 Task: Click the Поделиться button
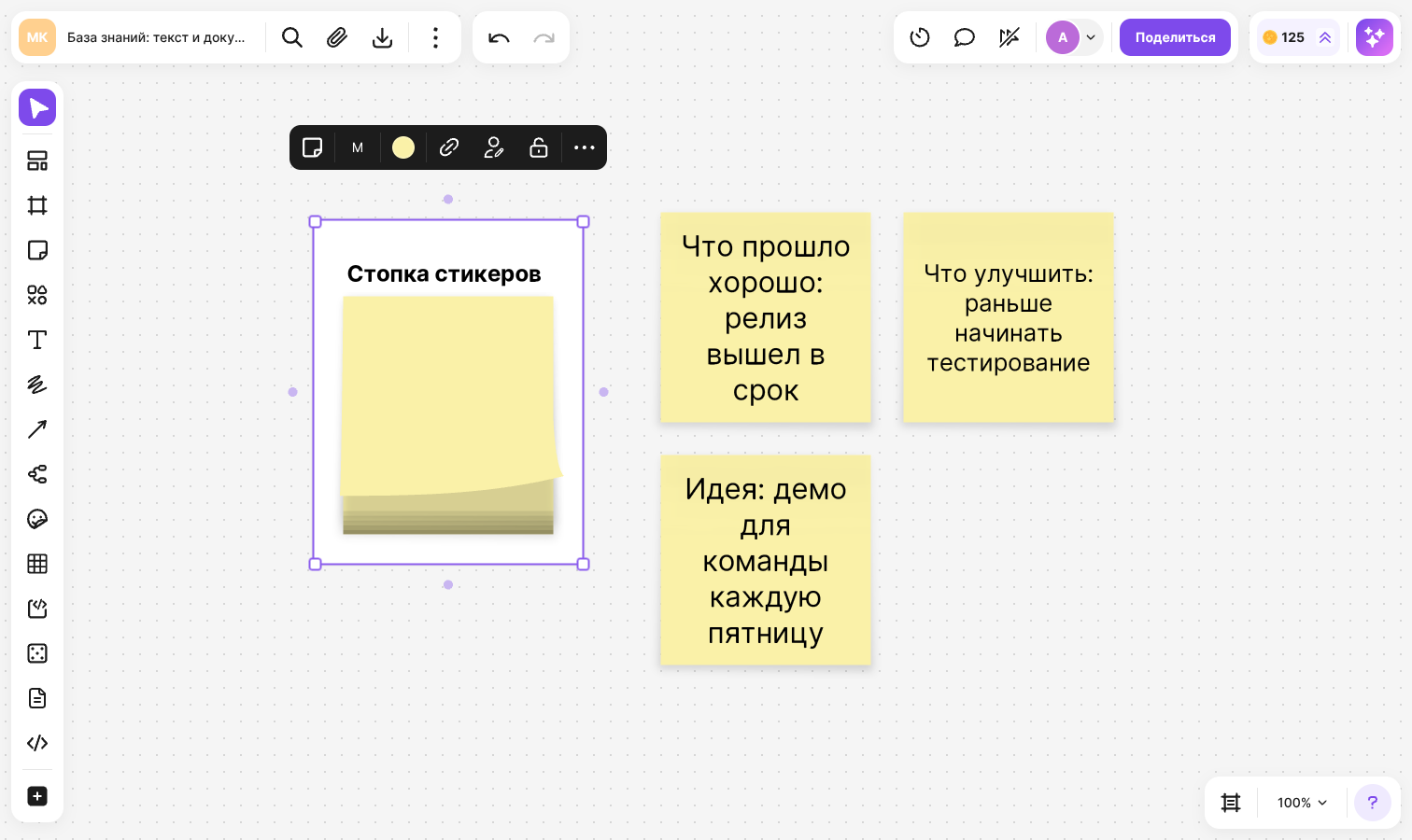[x=1175, y=37]
